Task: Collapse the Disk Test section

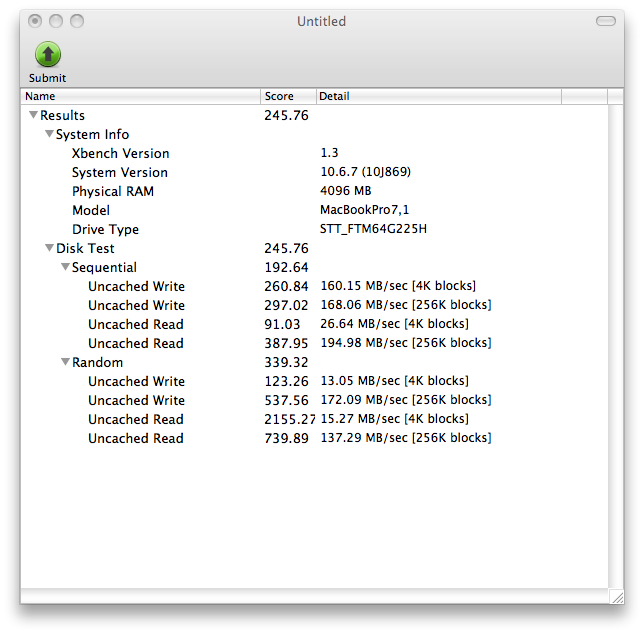Action: (49, 248)
